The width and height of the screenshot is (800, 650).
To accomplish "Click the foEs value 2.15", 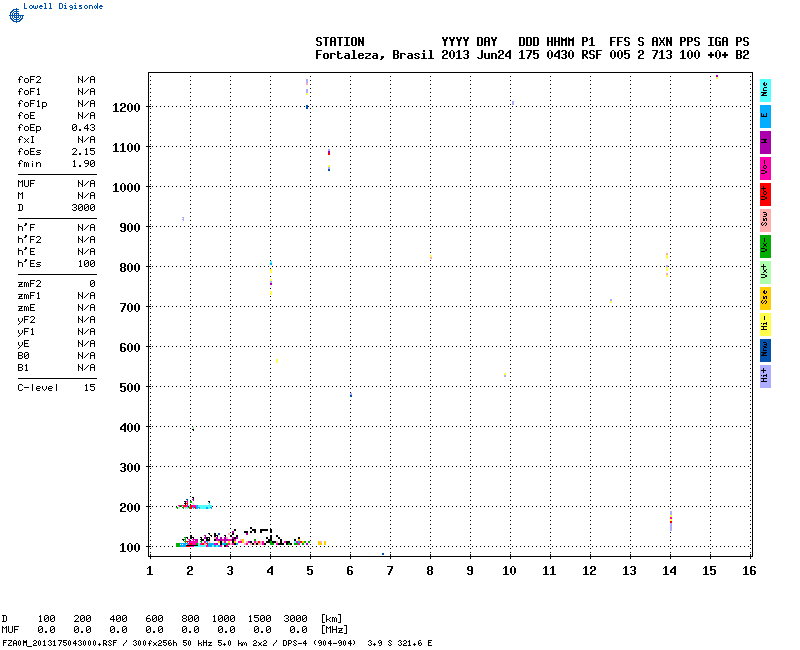I will coord(83,152).
